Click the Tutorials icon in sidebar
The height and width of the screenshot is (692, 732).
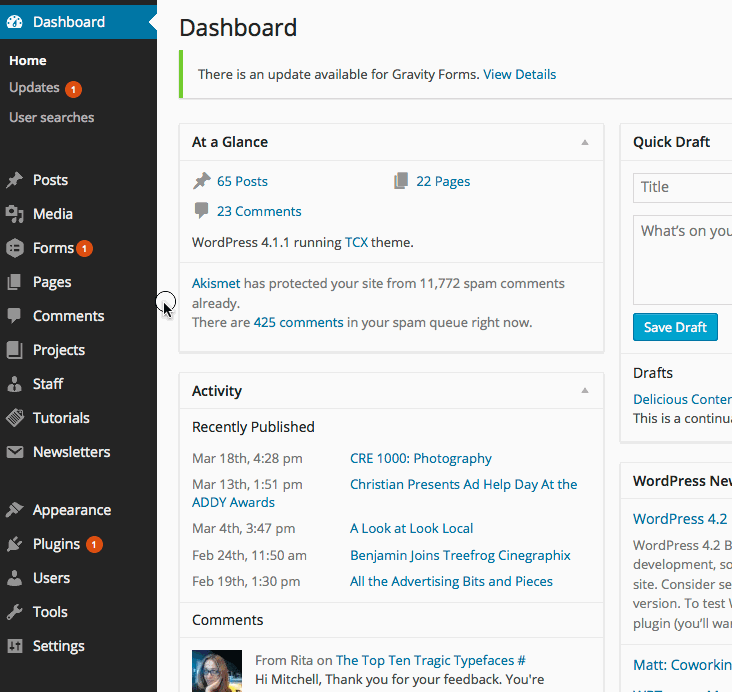tap(14, 418)
